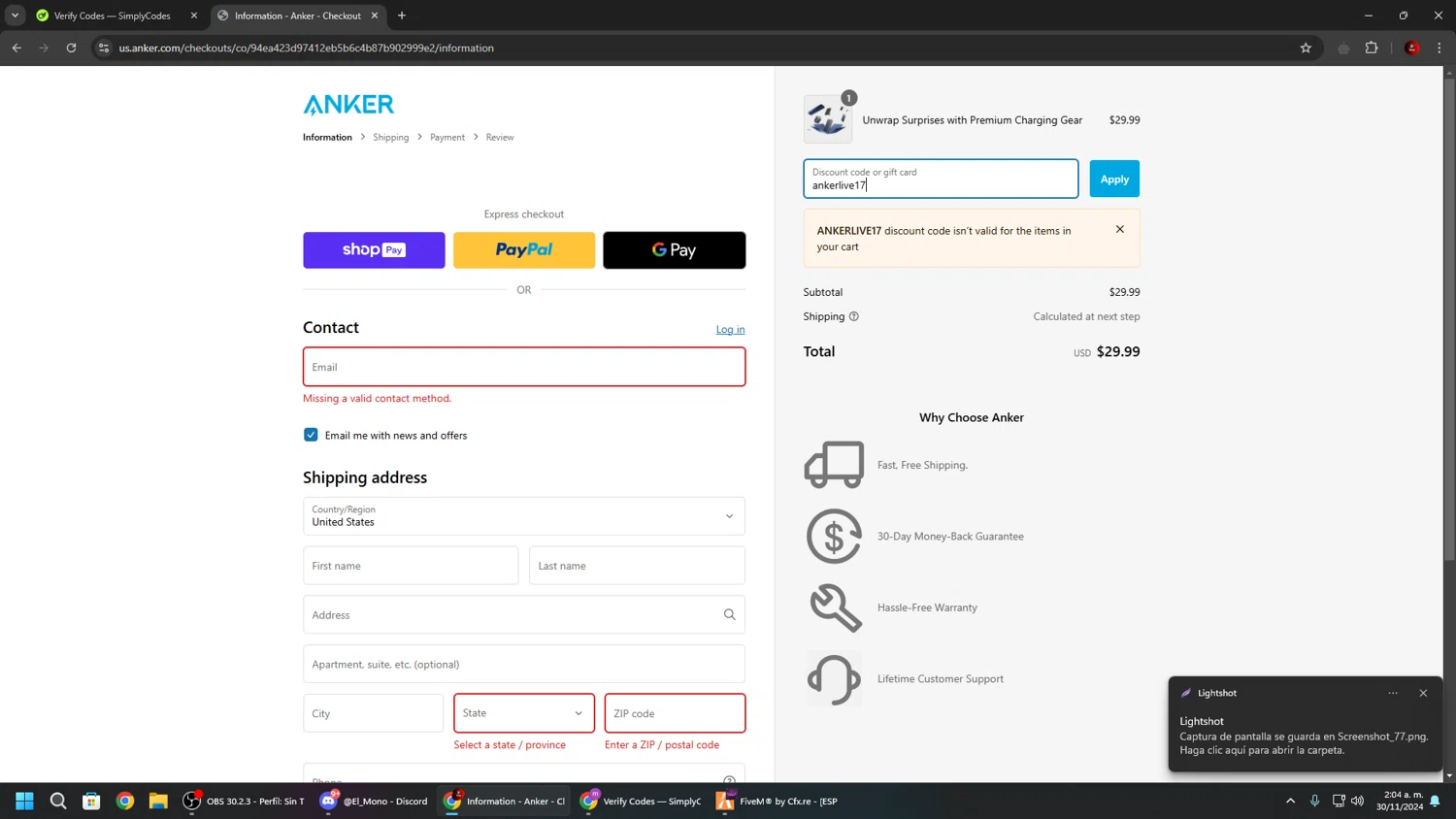Open Microsoft Store from the taskbar
This screenshot has height=819, width=1456.
click(91, 802)
